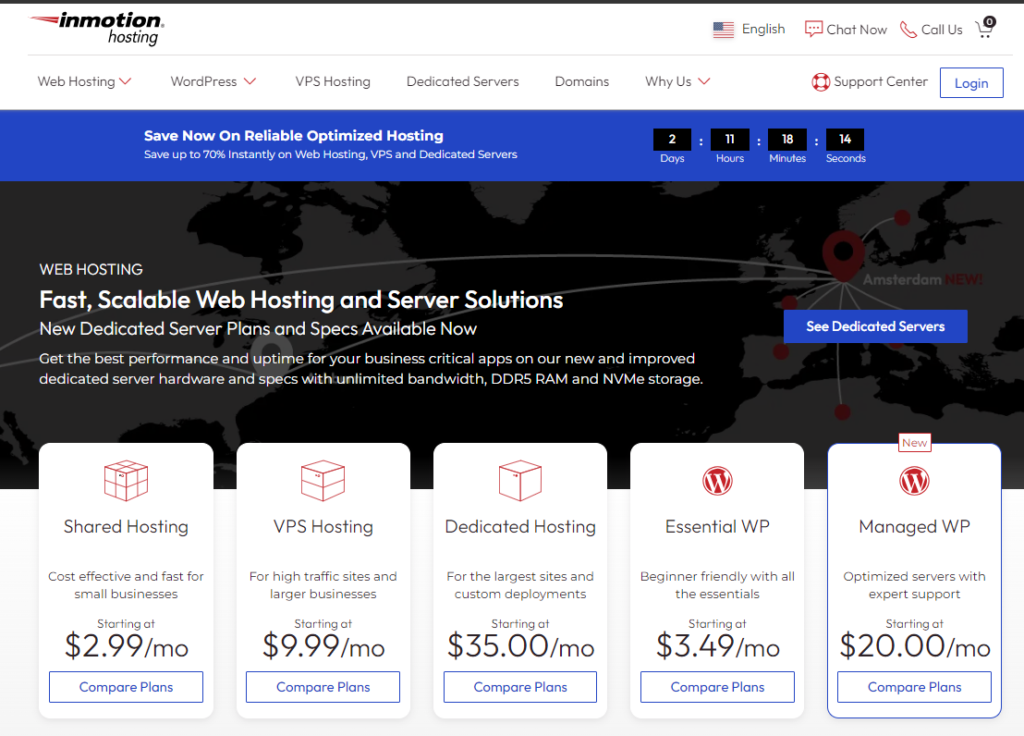The height and width of the screenshot is (736, 1024).
Task: Open the Support Center link
Action: pos(880,82)
